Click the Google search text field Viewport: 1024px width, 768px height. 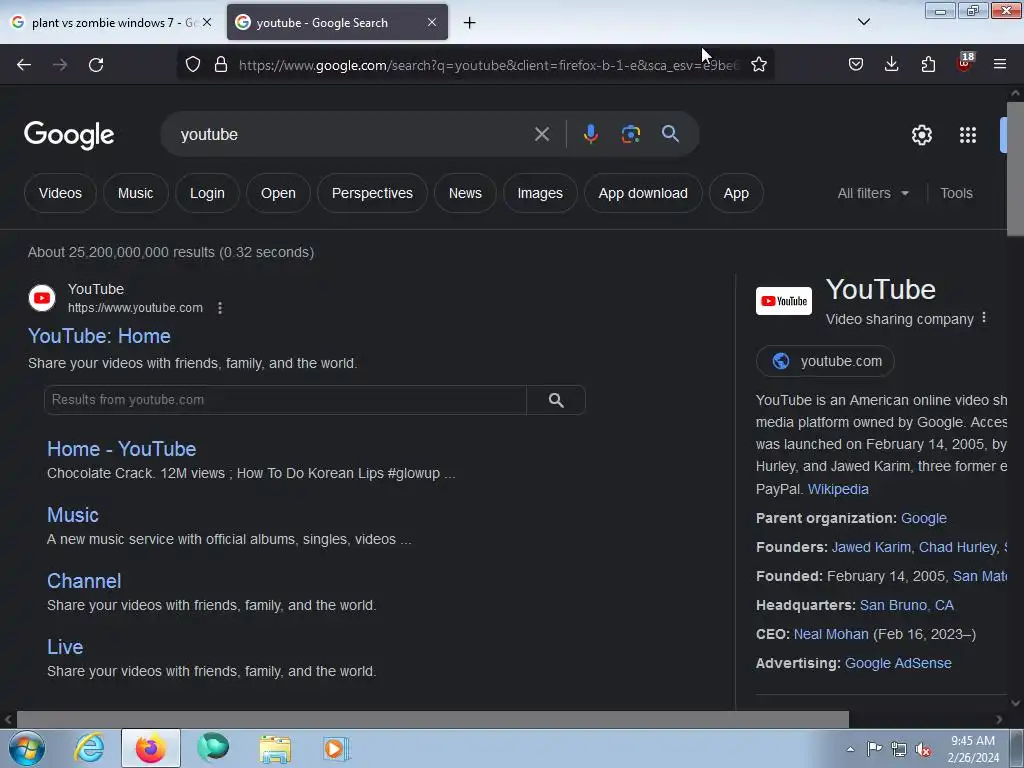(353, 135)
